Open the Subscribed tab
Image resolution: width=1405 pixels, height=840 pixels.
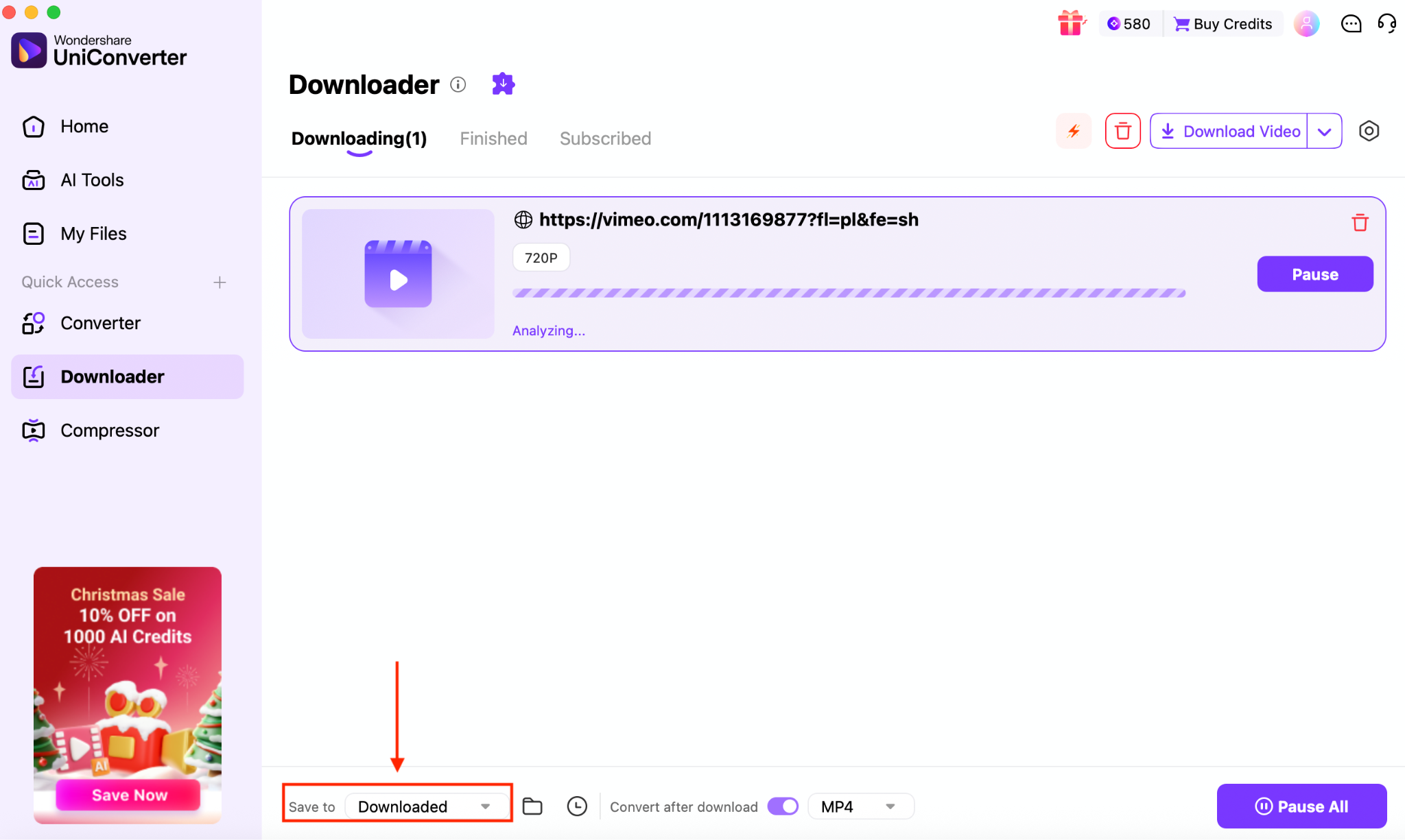[605, 138]
